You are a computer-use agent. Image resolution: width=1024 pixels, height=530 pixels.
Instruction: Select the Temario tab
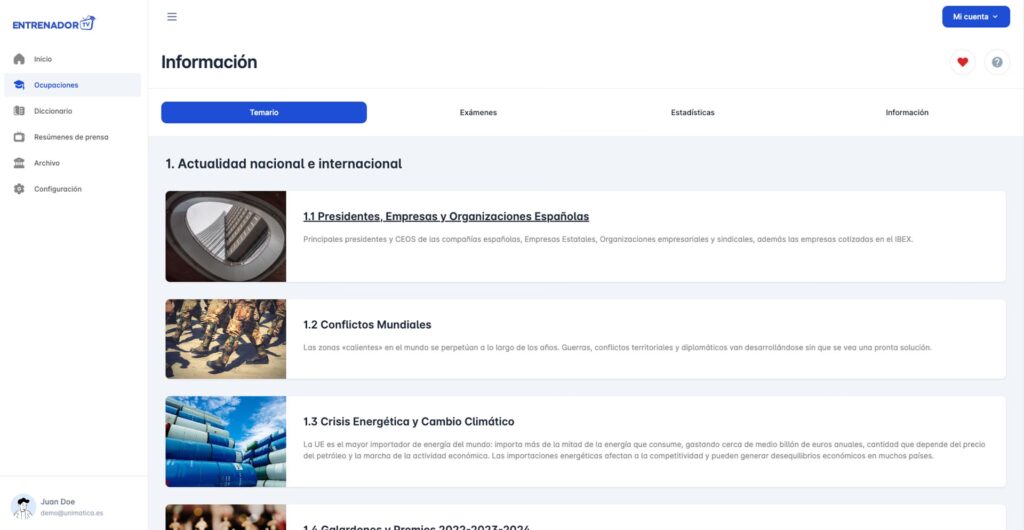(x=264, y=113)
